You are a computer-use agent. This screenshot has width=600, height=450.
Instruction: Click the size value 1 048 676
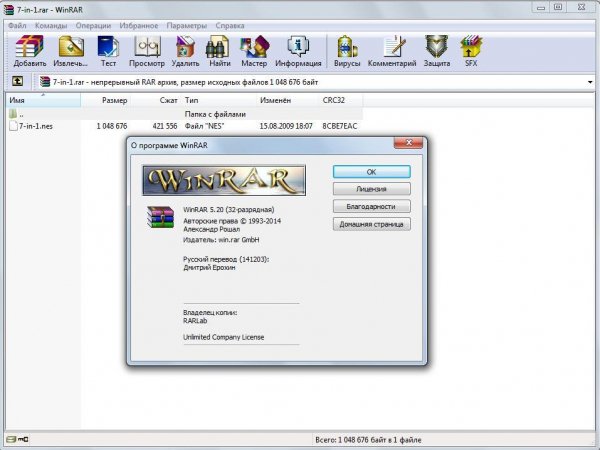tap(112, 126)
